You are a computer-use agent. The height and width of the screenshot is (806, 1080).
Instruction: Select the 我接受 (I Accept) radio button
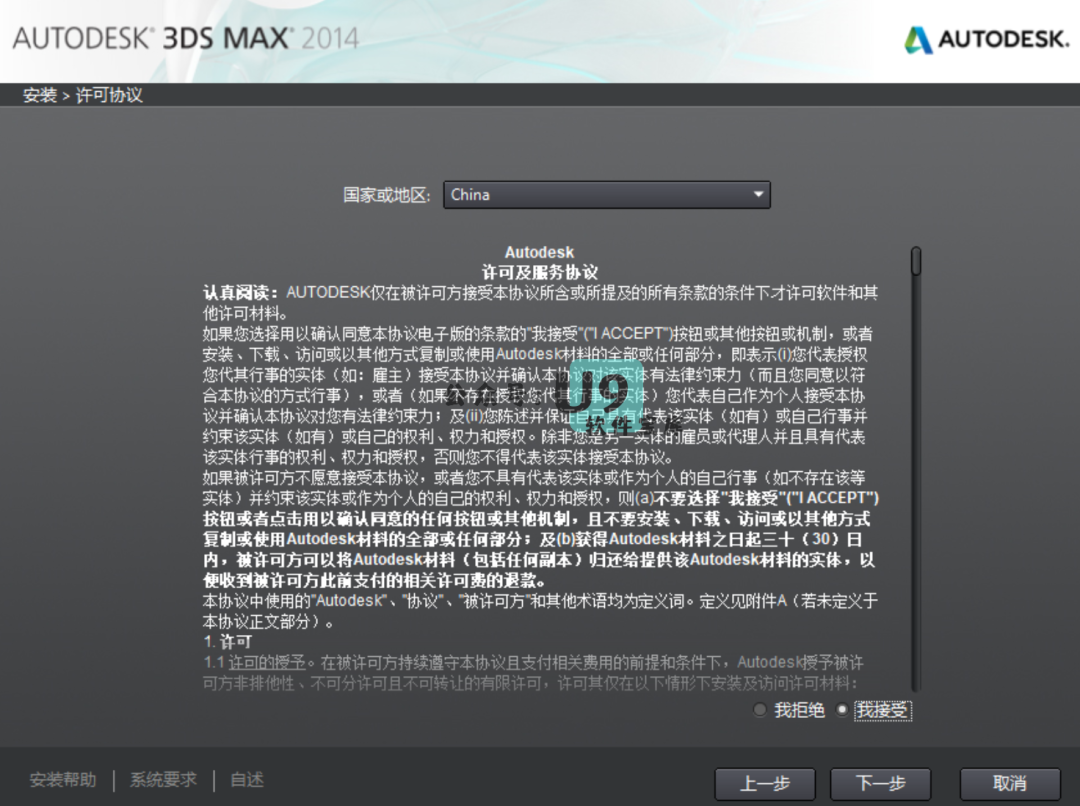pyautogui.click(x=842, y=710)
